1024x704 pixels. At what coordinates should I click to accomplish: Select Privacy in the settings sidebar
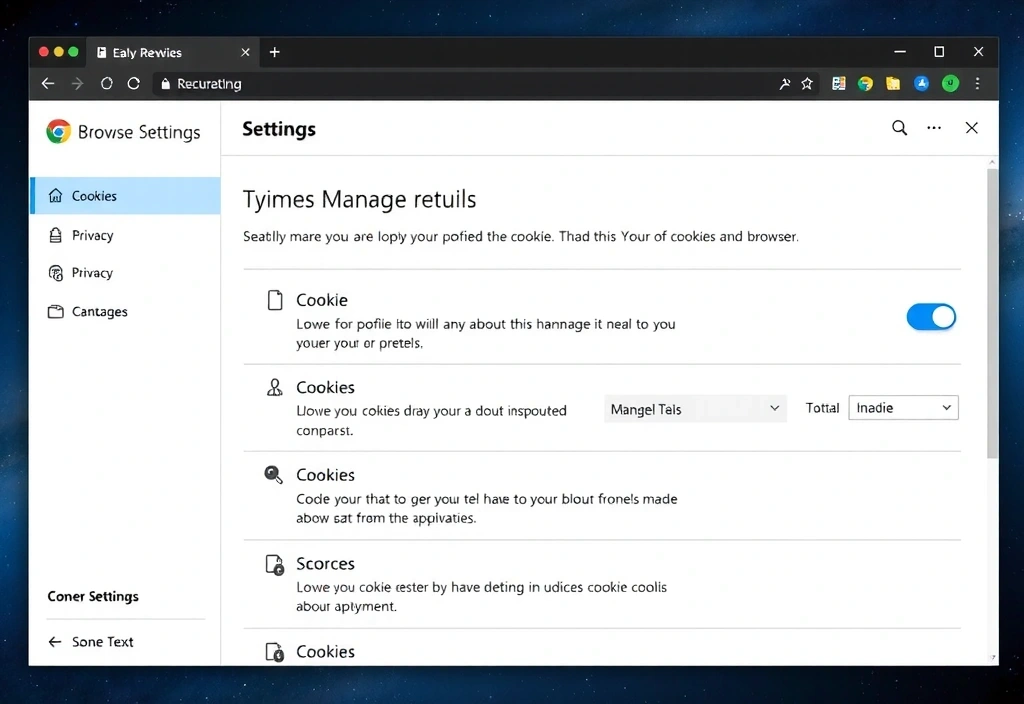(92, 235)
